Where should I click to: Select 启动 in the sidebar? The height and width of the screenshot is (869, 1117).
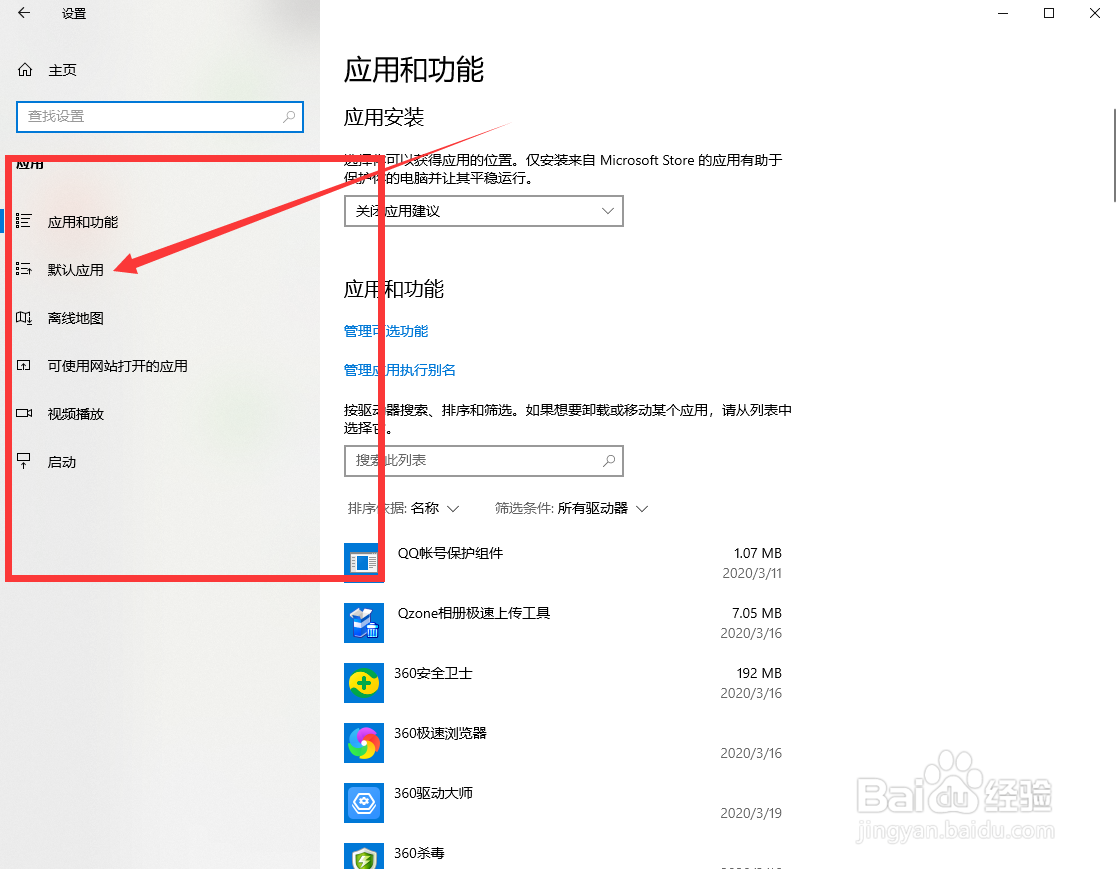click(62, 461)
